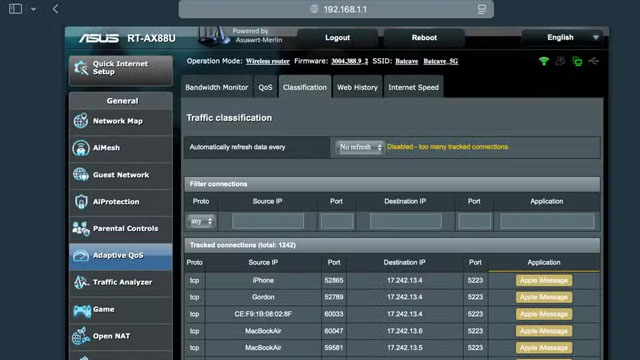Image resolution: width=640 pixels, height=360 pixels.
Task: Click destination '17.242.13.6' cell
Action: pyautogui.click(x=404, y=331)
